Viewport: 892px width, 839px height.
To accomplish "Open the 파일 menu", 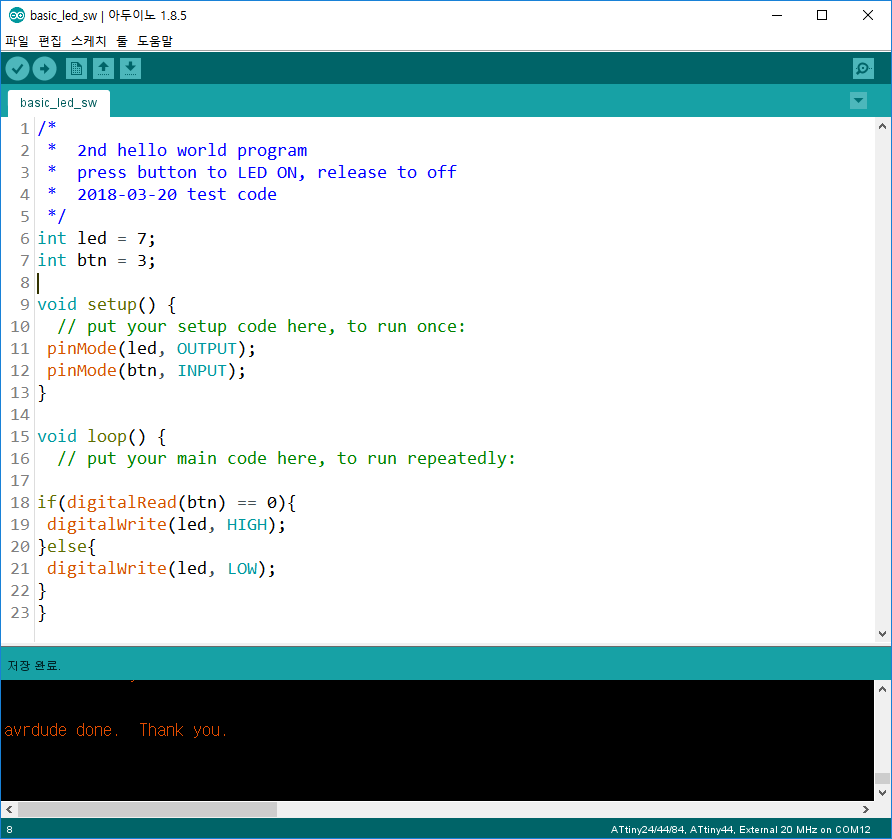I will tap(16, 41).
